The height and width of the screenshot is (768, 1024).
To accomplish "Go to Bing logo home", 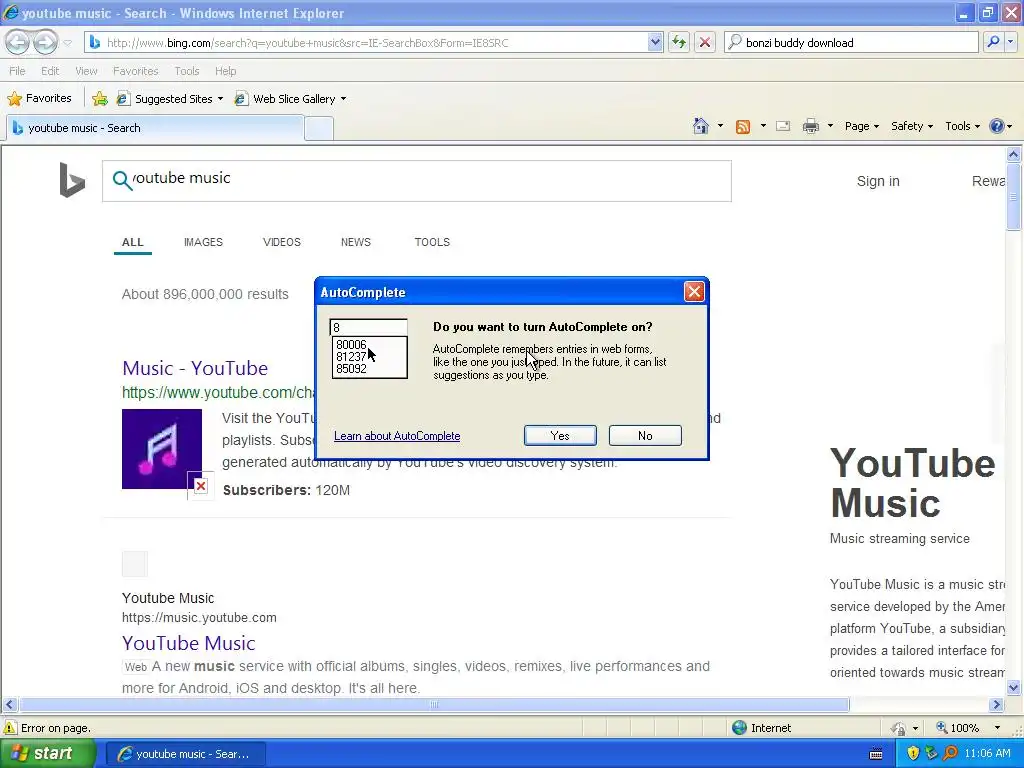I will (x=72, y=180).
